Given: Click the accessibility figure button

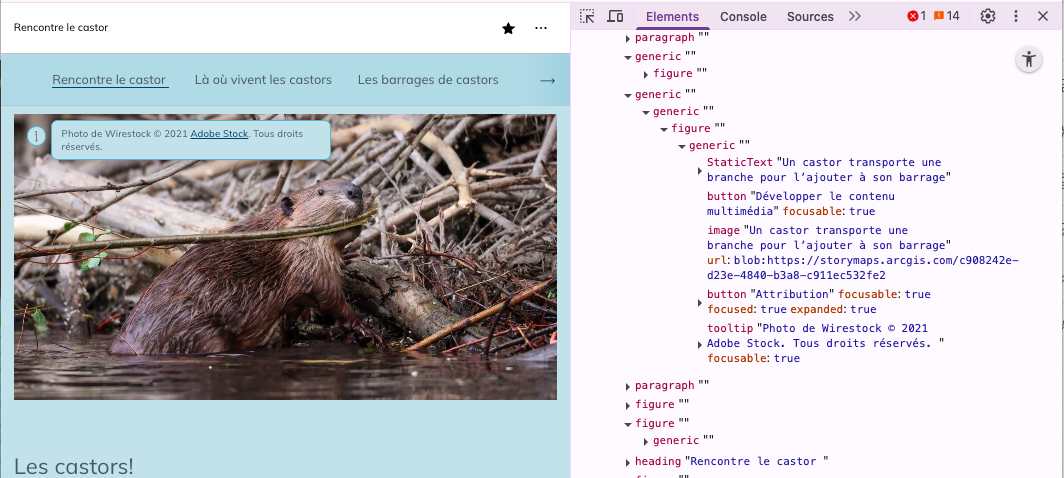Looking at the screenshot, I should click(x=1028, y=59).
